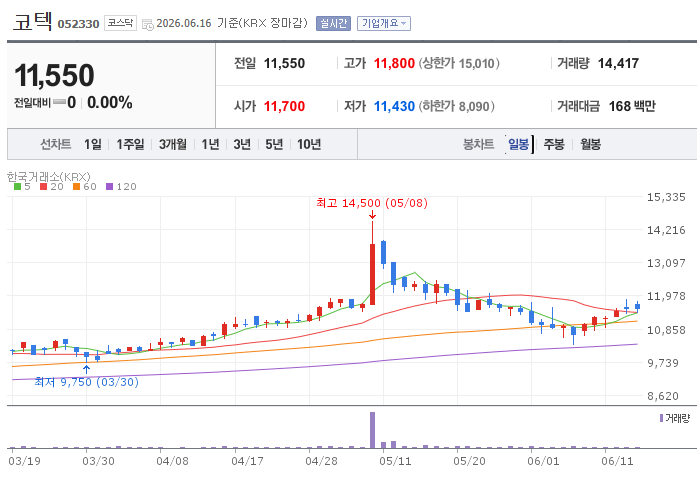This screenshot has width=697, height=477.
Task: Click the 8,620 price axis label
Action: point(663,396)
